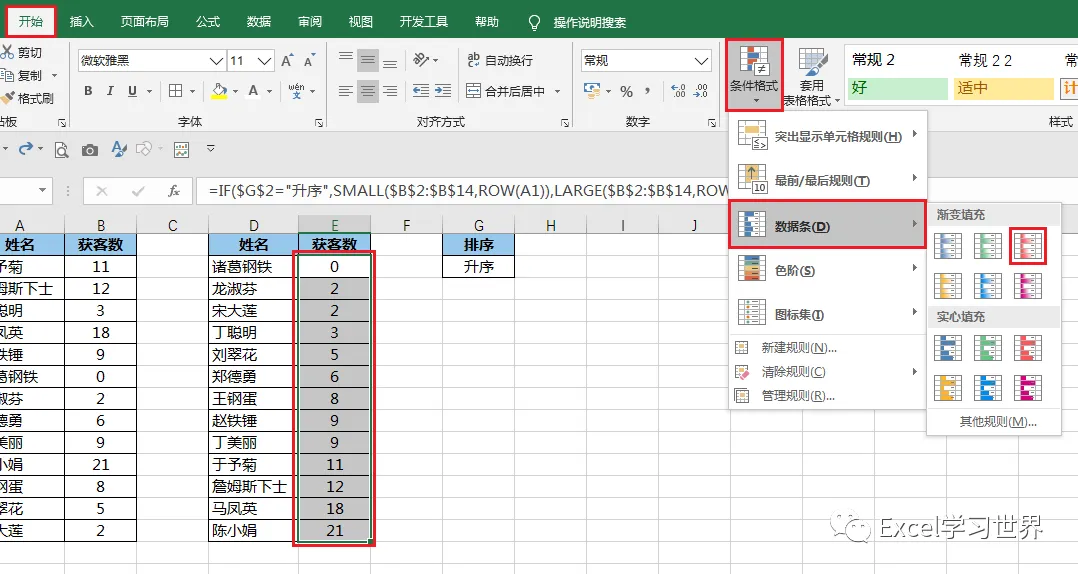Image resolution: width=1078 pixels, height=574 pixels.
Task: Open 管理规则 dialog
Action: [828, 396]
